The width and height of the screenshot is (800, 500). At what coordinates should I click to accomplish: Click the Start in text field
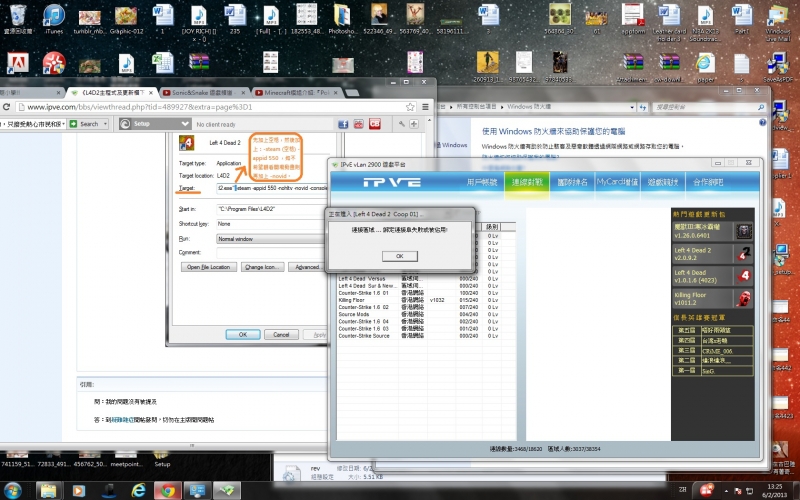click(x=271, y=209)
